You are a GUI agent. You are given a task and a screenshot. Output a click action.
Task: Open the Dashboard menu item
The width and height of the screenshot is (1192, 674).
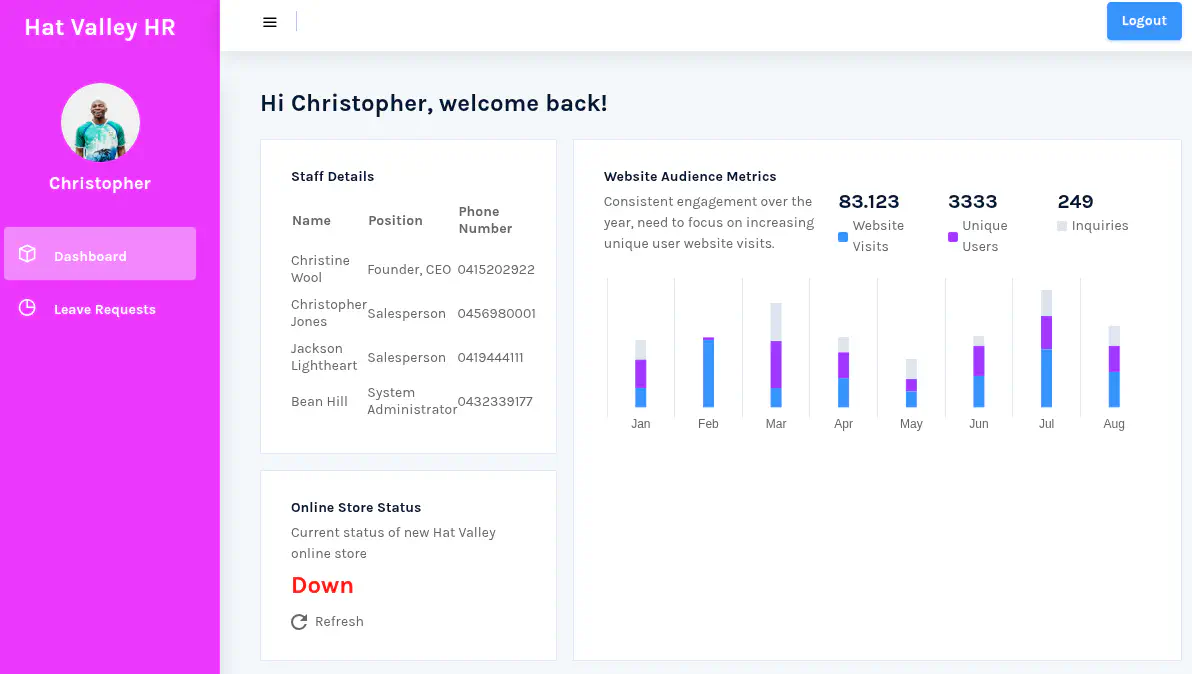pyautogui.click(x=90, y=256)
